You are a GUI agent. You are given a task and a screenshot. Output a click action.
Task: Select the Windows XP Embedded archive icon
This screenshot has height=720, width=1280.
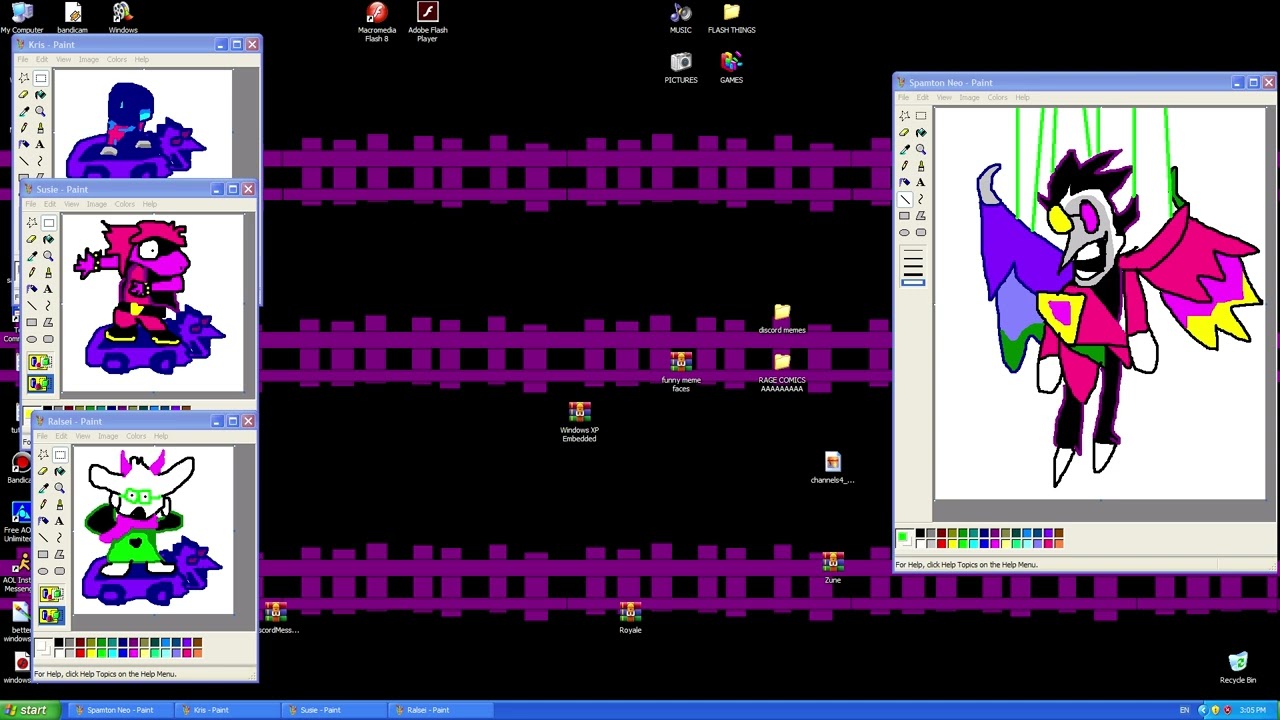(579, 422)
